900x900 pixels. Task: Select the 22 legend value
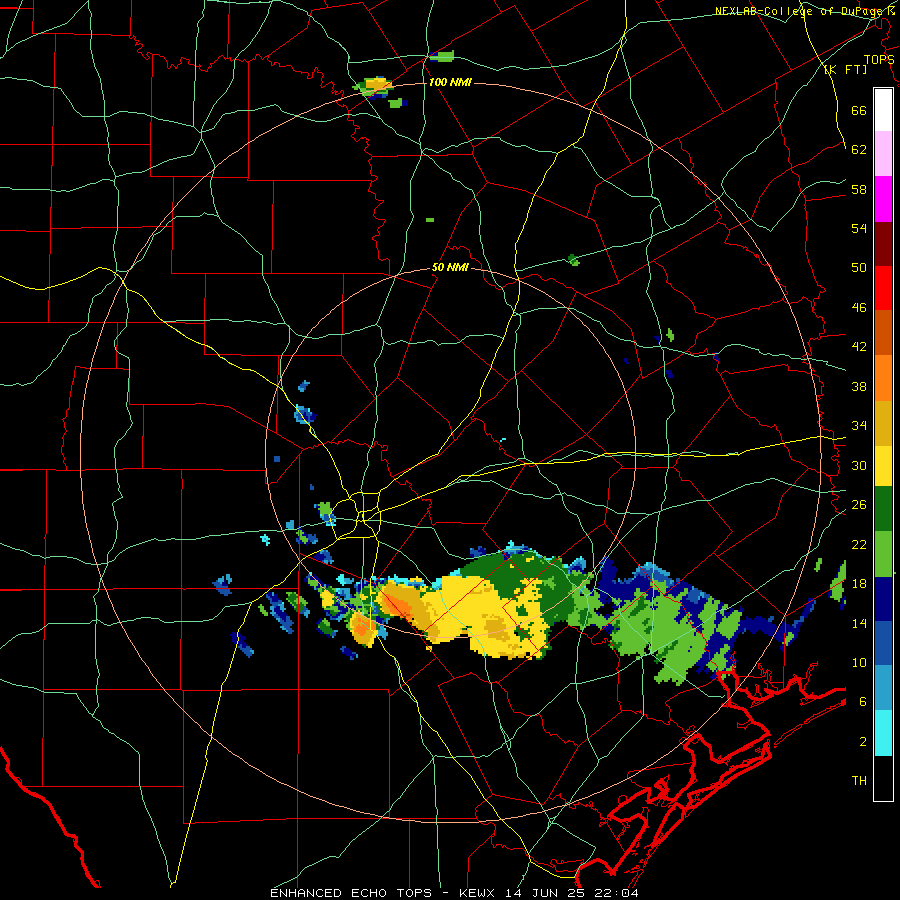859,544
